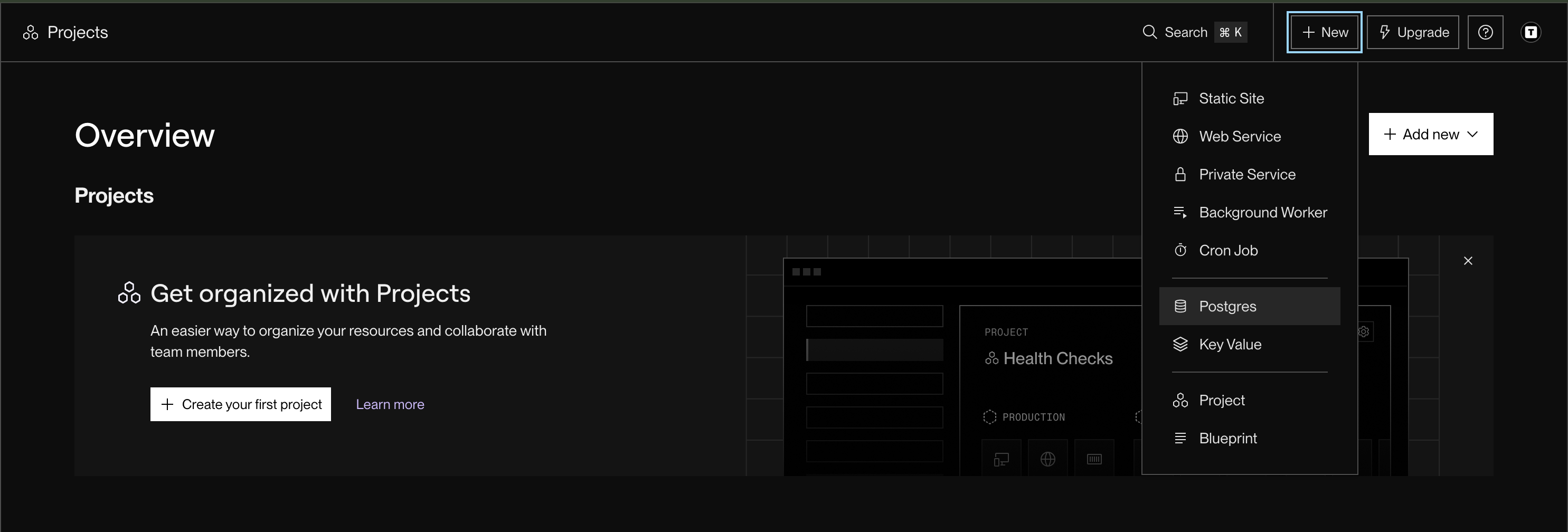This screenshot has width=1568, height=532.
Task: Click the Get organized with Projects heading
Action: (x=310, y=293)
